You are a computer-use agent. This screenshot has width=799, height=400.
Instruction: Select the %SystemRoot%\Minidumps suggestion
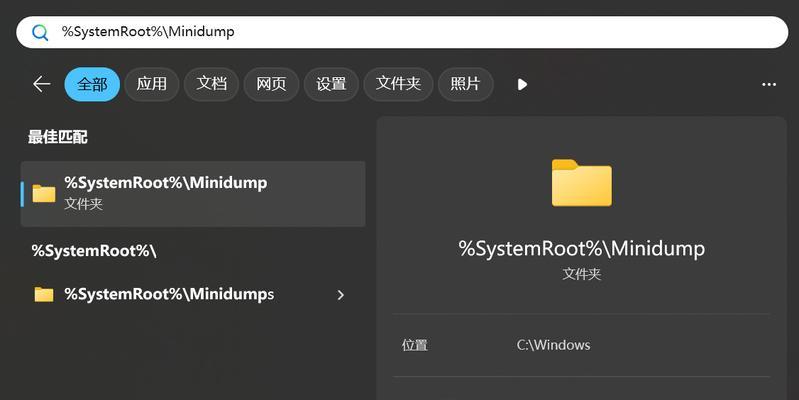tap(193, 295)
